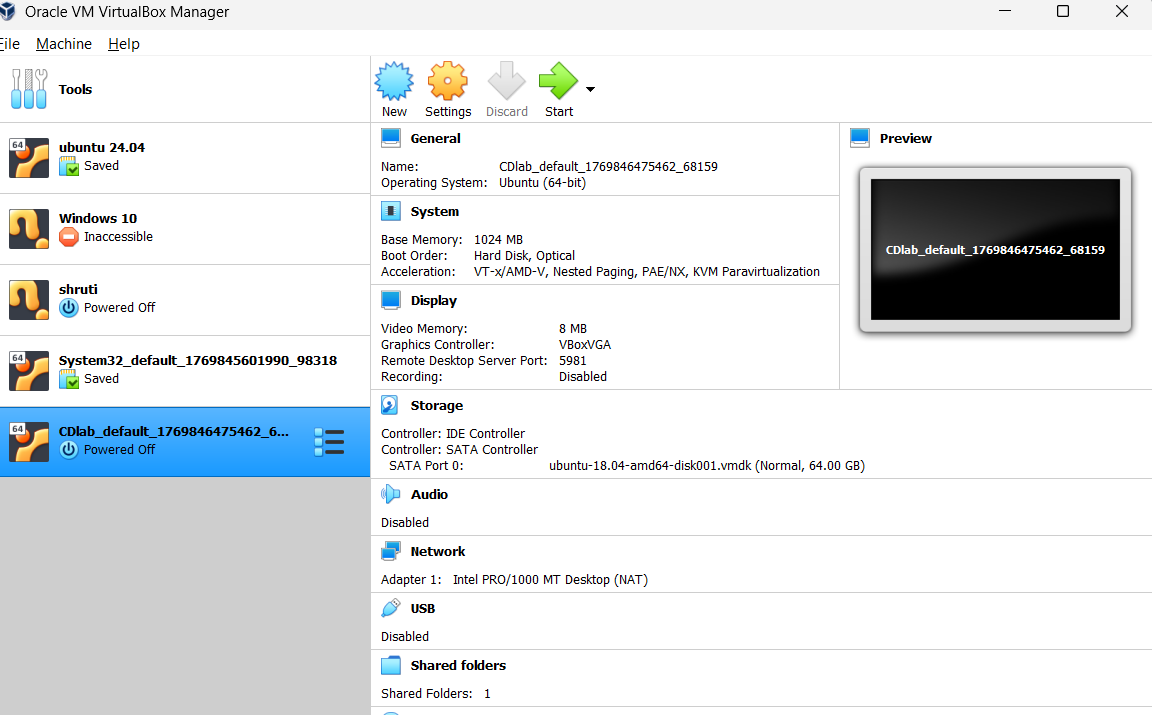Click the Tools sliders icon
The width and height of the screenshot is (1152, 715).
point(29,89)
